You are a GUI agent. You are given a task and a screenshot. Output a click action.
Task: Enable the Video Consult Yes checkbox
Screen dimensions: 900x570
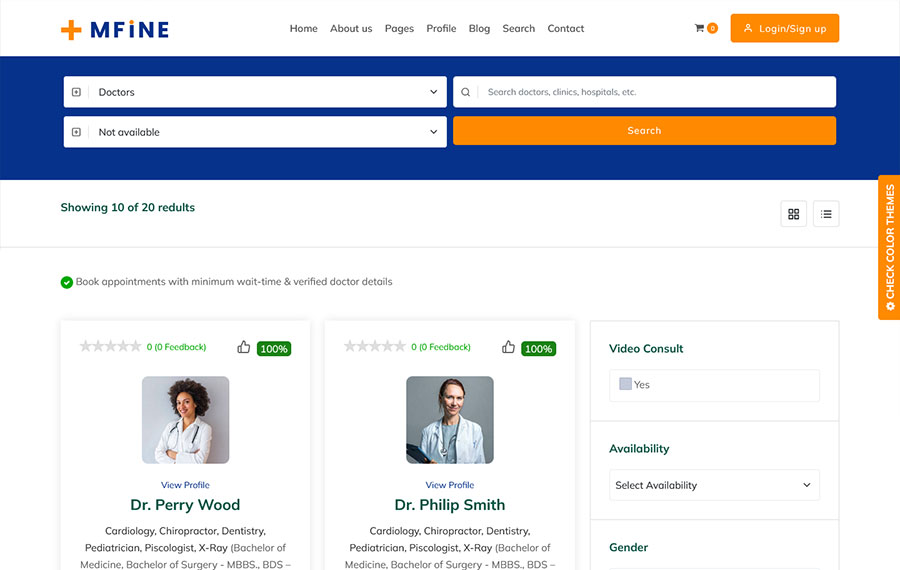pyautogui.click(x=625, y=384)
